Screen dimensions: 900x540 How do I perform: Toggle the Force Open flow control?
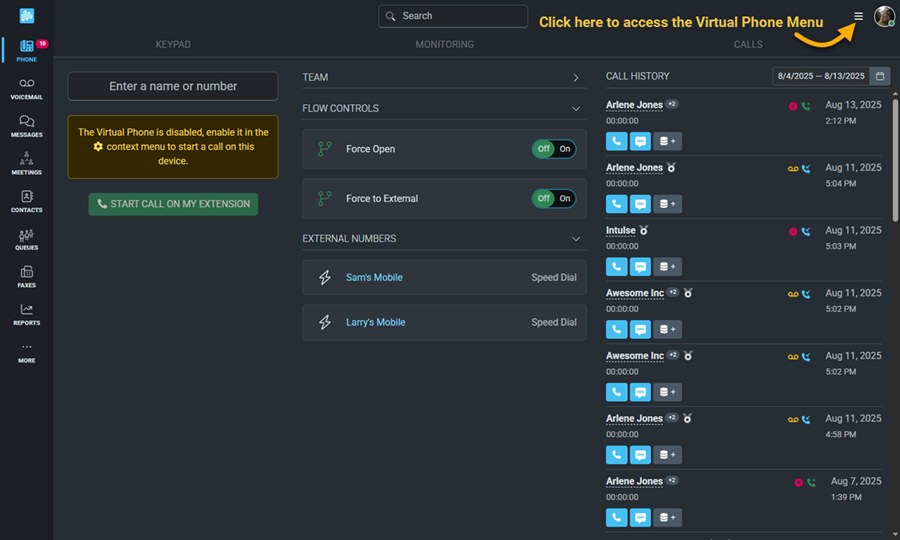[x=553, y=149]
